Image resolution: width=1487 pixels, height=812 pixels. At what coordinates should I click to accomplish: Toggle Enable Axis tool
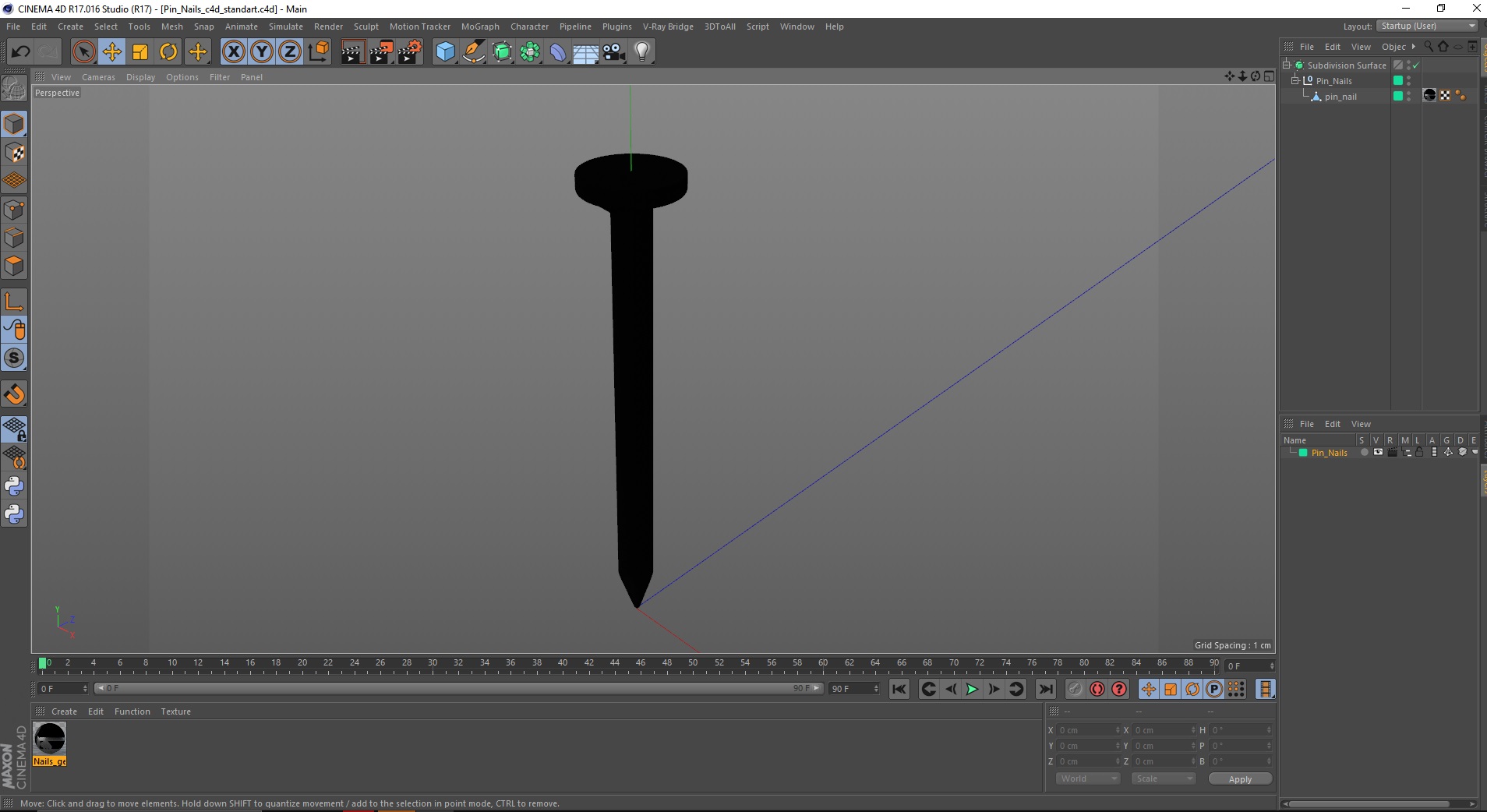(14, 302)
